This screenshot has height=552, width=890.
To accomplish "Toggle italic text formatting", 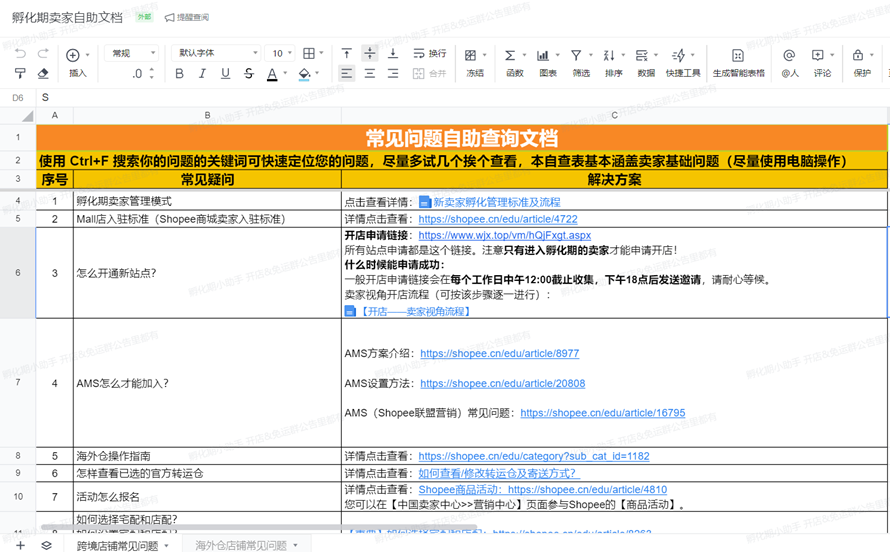I will [x=202, y=73].
